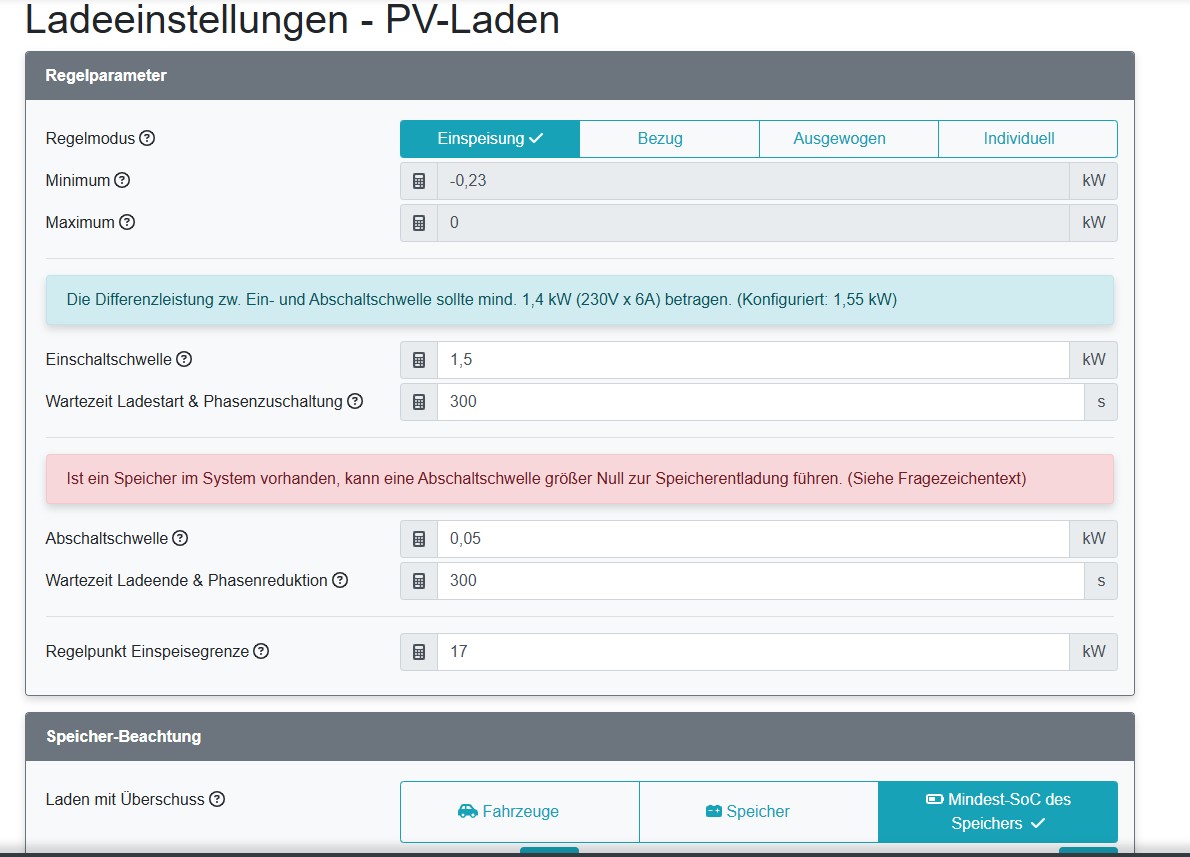Viewport: 1190px width, 857px height.
Task: Choose Fahrzeuge for surplus charging
Action: coord(519,811)
